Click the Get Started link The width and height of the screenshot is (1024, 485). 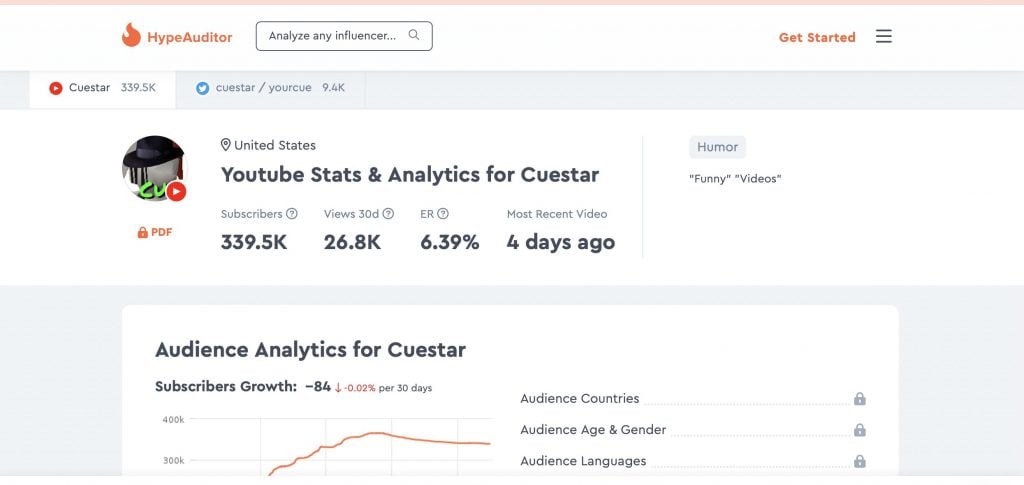(817, 37)
